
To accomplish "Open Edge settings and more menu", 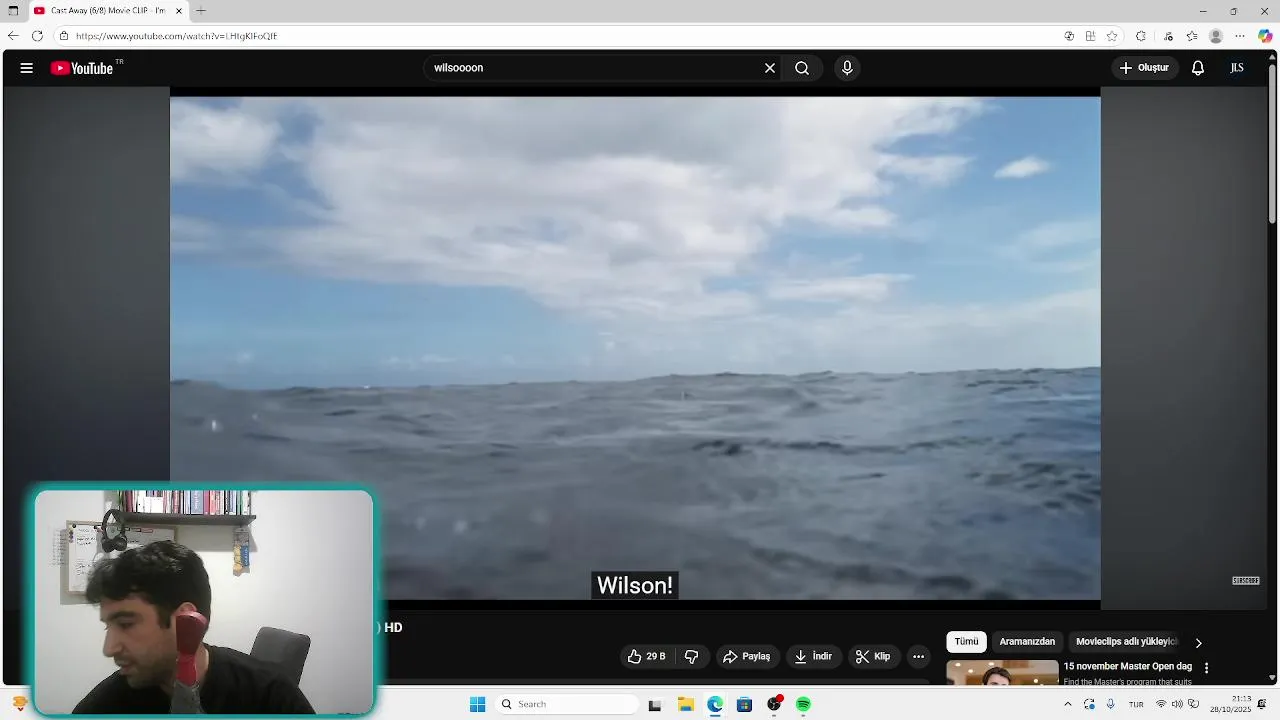I will (1240, 36).
